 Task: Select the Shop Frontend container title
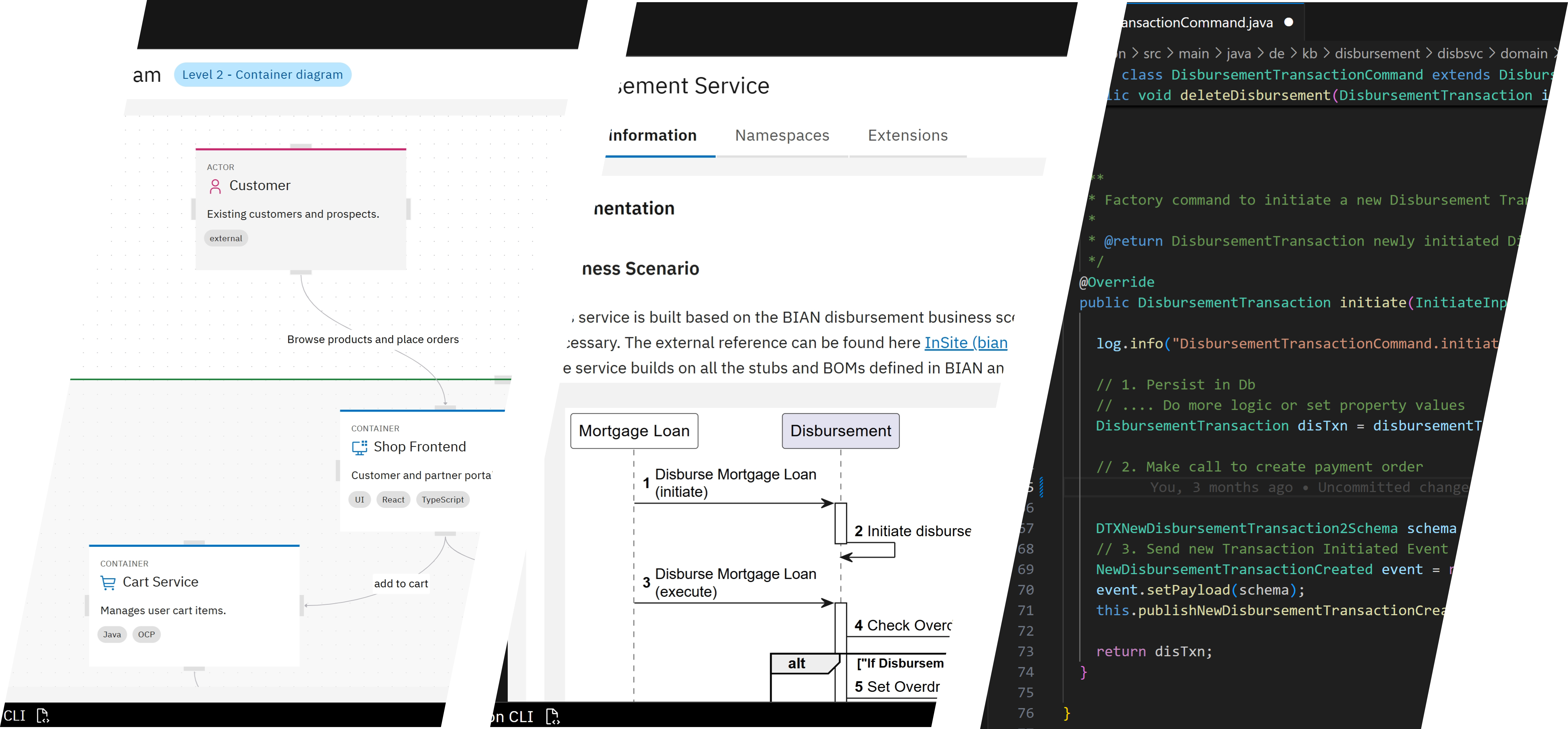[x=420, y=447]
